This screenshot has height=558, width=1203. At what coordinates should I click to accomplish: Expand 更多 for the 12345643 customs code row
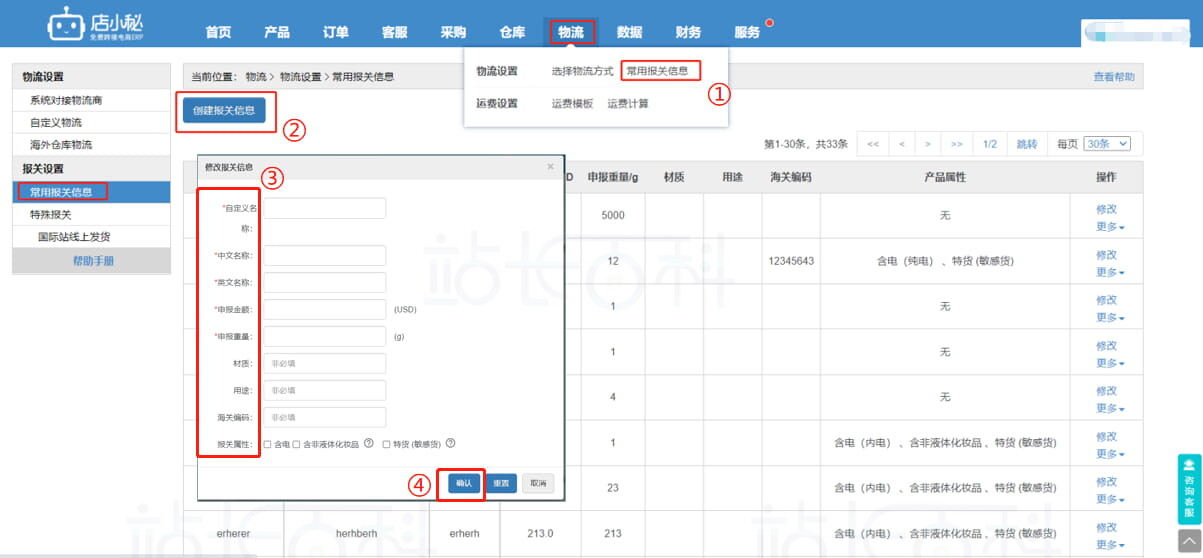tap(1110, 272)
